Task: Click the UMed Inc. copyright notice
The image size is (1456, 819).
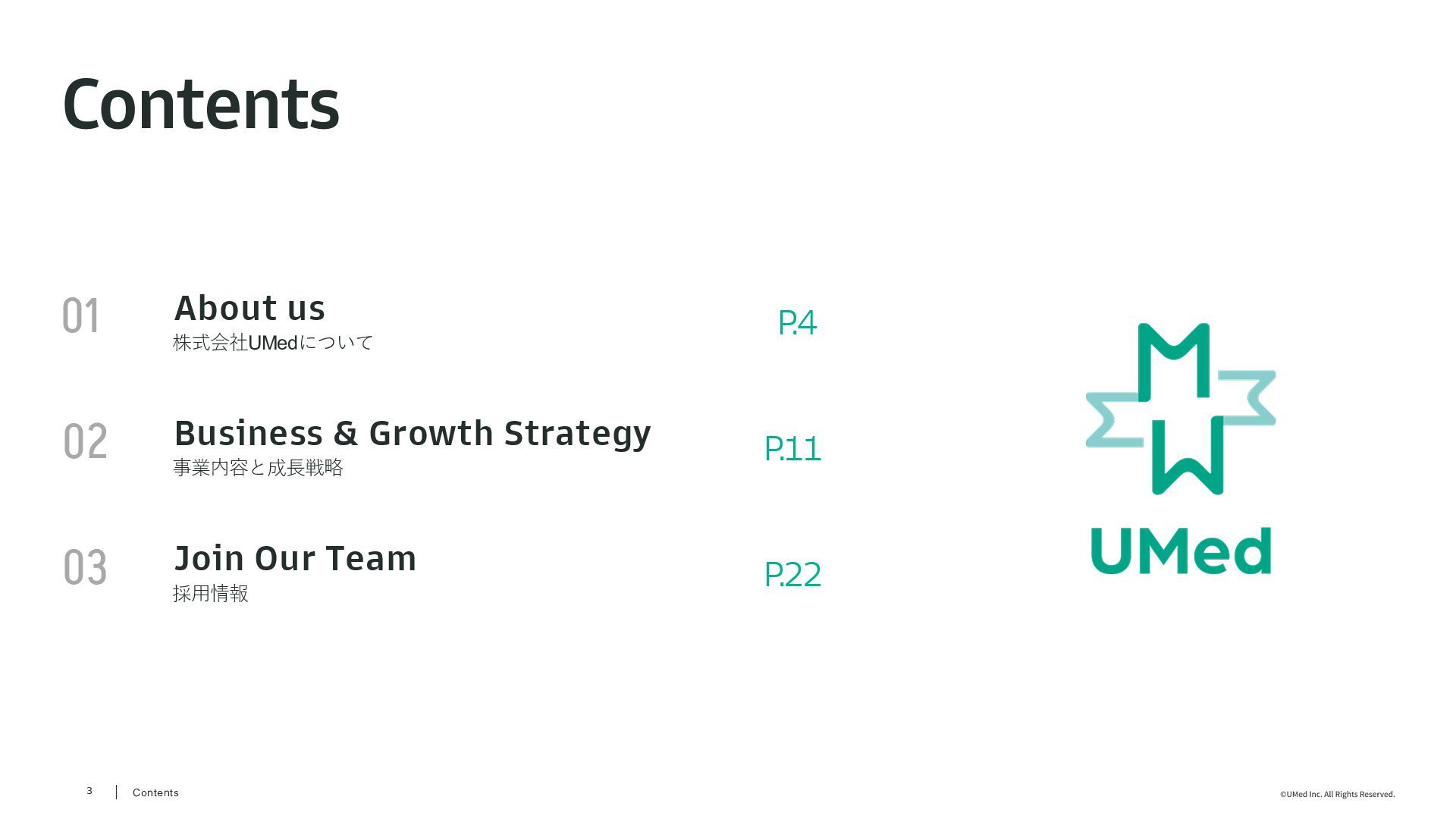Action: [x=1337, y=794]
